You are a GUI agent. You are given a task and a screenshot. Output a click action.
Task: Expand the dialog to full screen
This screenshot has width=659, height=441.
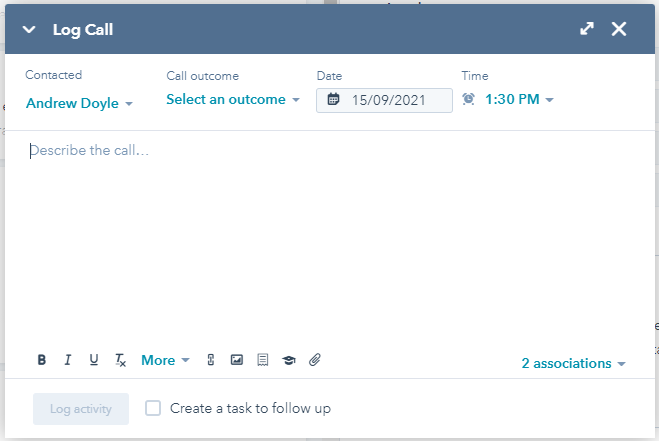point(587,29)
